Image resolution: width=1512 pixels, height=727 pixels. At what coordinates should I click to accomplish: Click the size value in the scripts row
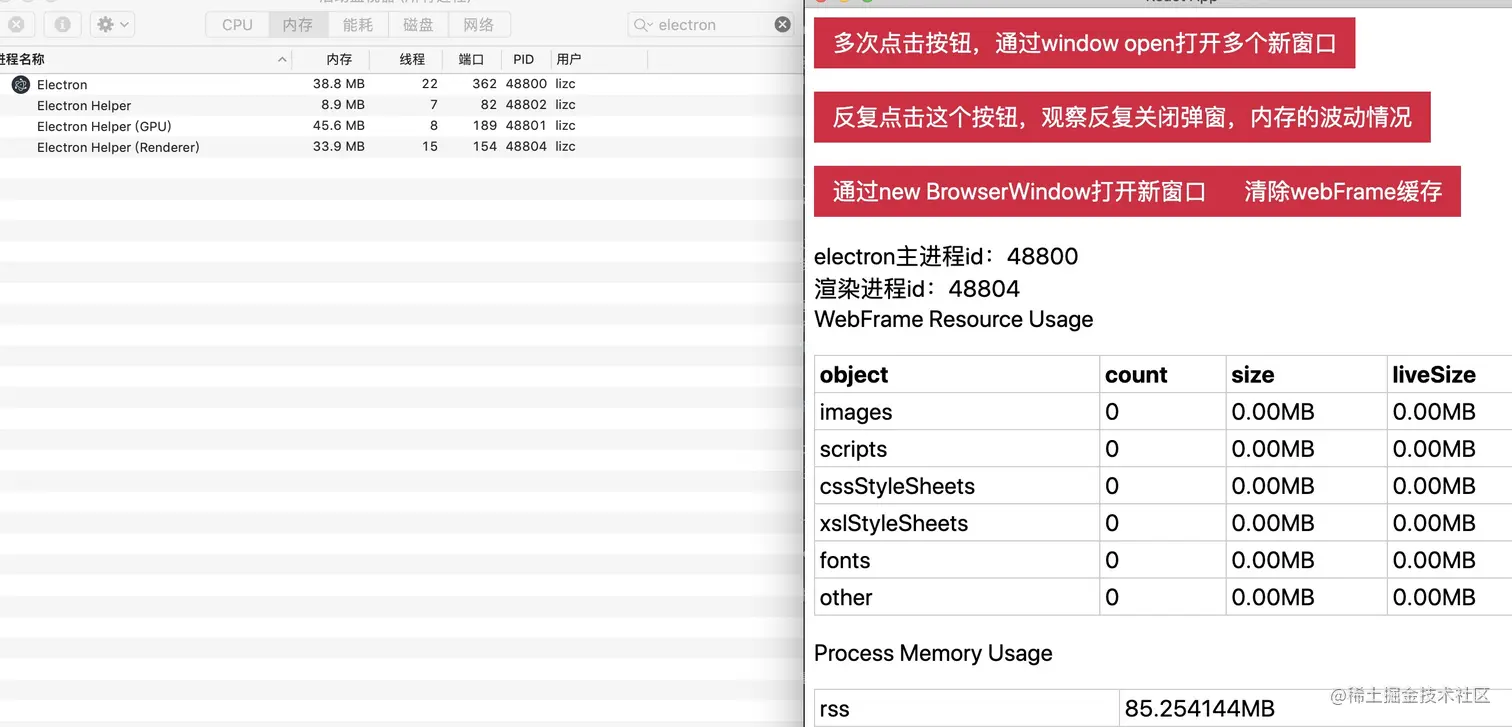[x=1273, y=449]
